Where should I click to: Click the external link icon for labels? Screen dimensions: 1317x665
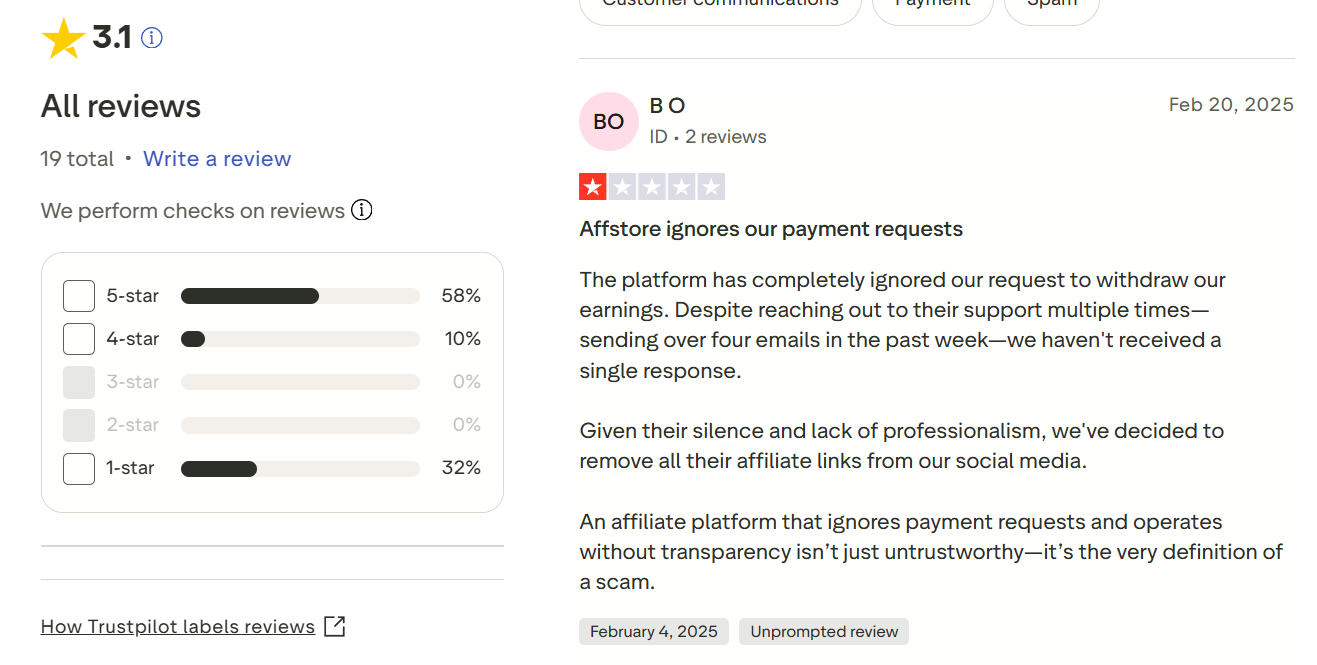pos(336,627)
